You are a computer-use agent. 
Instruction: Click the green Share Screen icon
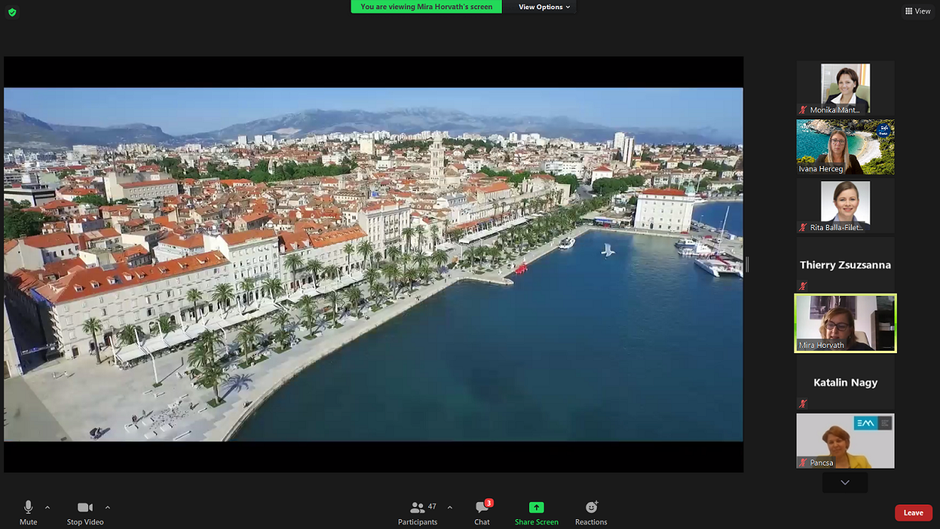[x=536, y=508]
